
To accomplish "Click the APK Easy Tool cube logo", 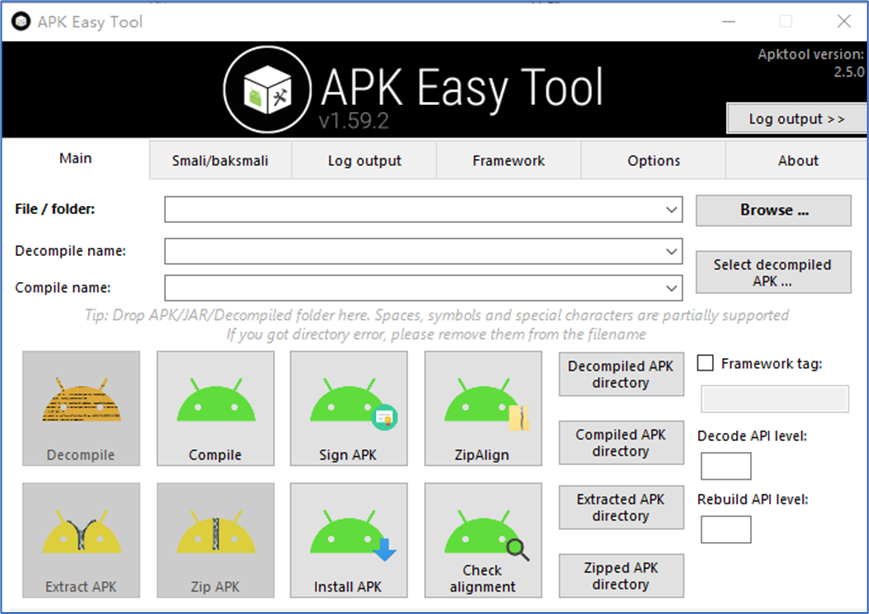I will [x=267, y=90].
